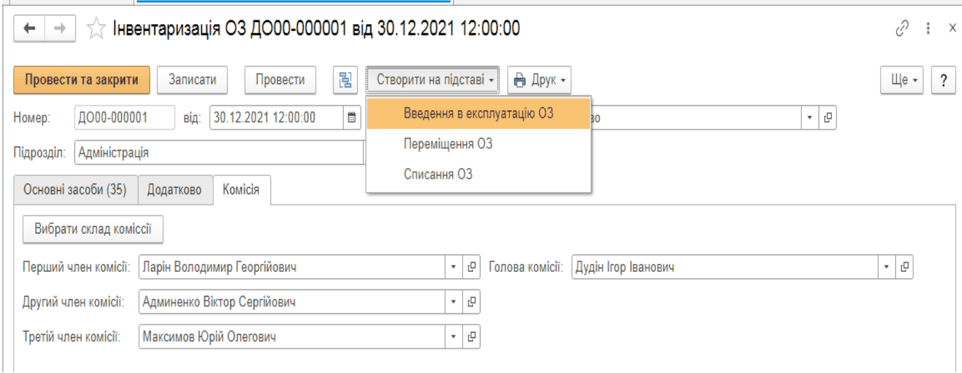Image resolution: width=962 pixels, height=373 pixels.
Task: Go forward with the right arrow button
Action: tap(60, 29)
